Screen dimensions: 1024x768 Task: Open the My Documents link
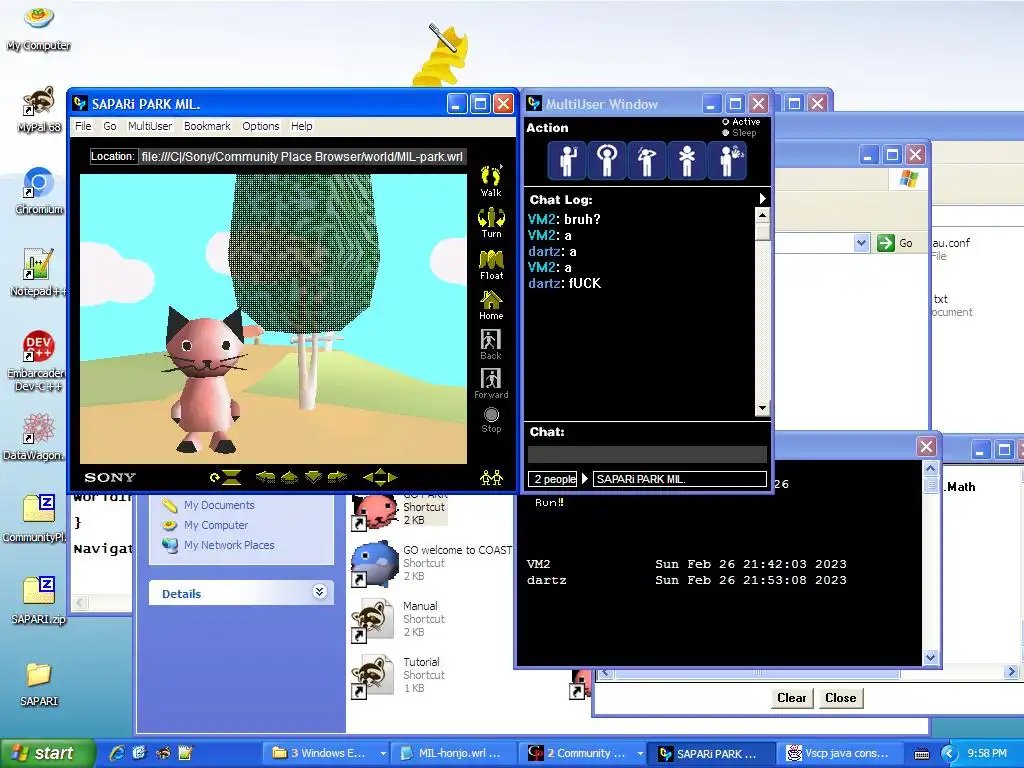coord(219,505)
